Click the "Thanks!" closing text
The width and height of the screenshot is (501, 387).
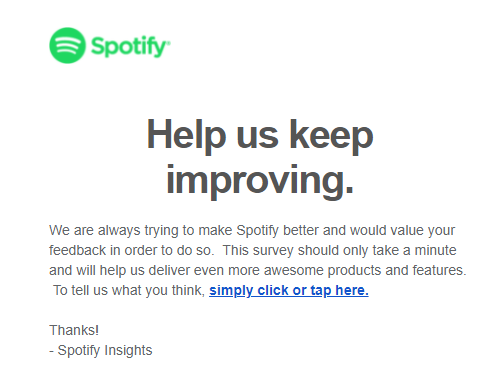[74, 330]
